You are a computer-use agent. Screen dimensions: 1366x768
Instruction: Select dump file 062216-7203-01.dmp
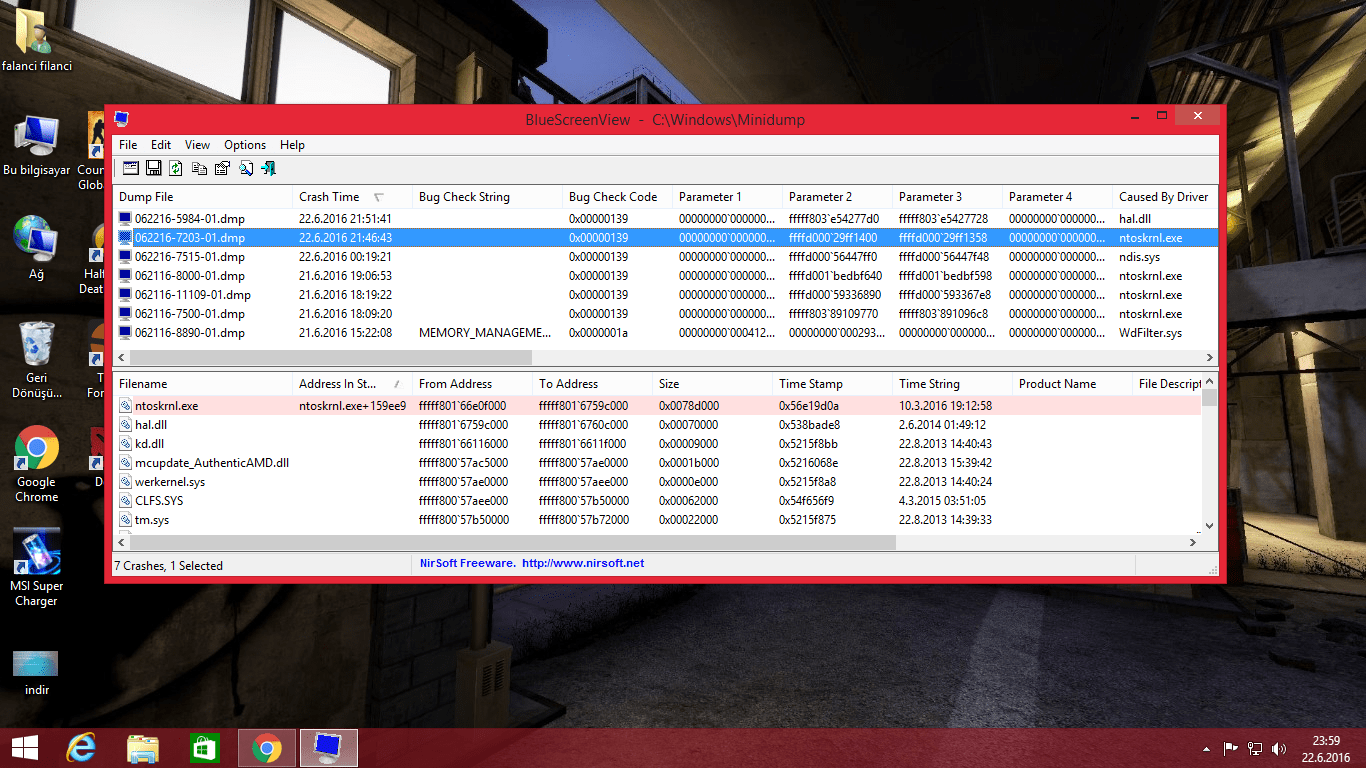click(x=665, y=238)
